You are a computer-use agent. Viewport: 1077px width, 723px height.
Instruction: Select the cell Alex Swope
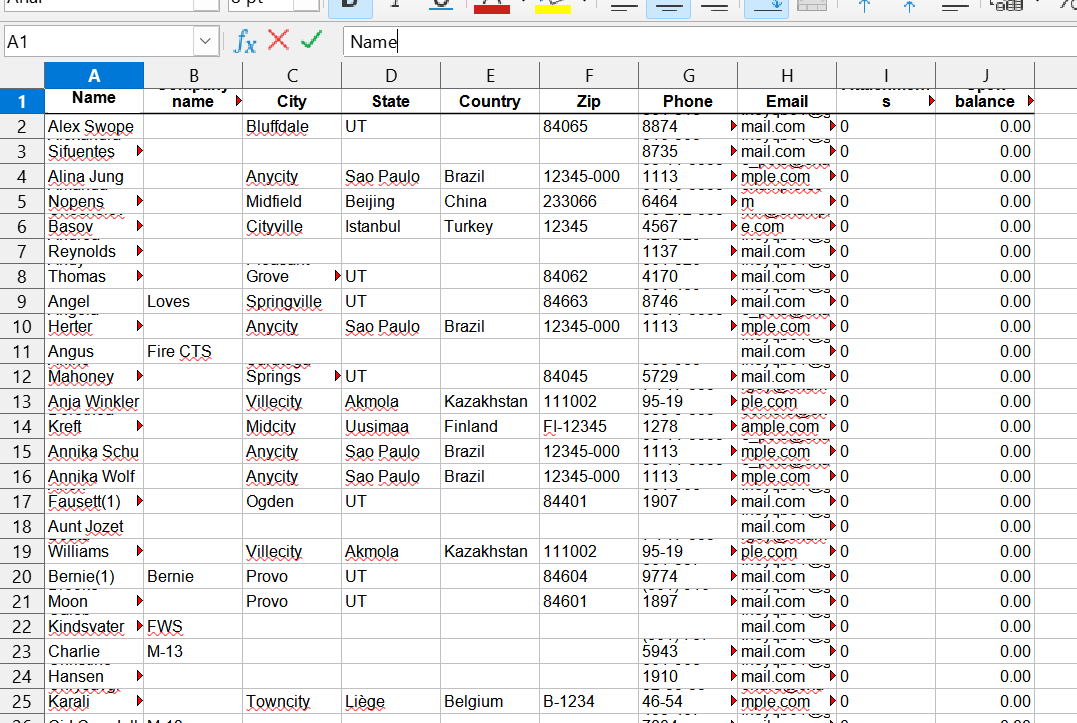[94, 126]
